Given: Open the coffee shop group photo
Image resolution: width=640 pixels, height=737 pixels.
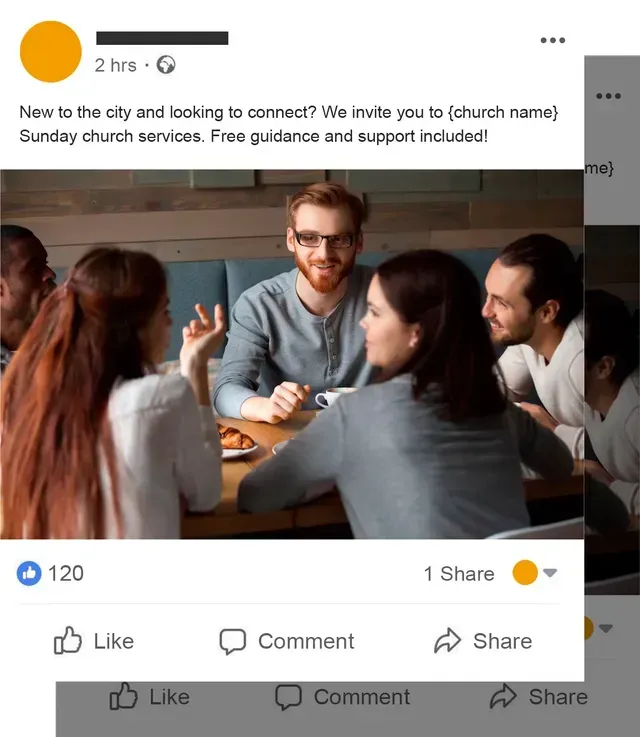Looking at the screenshot, I should pyautogui.click(x=292, y=354).
